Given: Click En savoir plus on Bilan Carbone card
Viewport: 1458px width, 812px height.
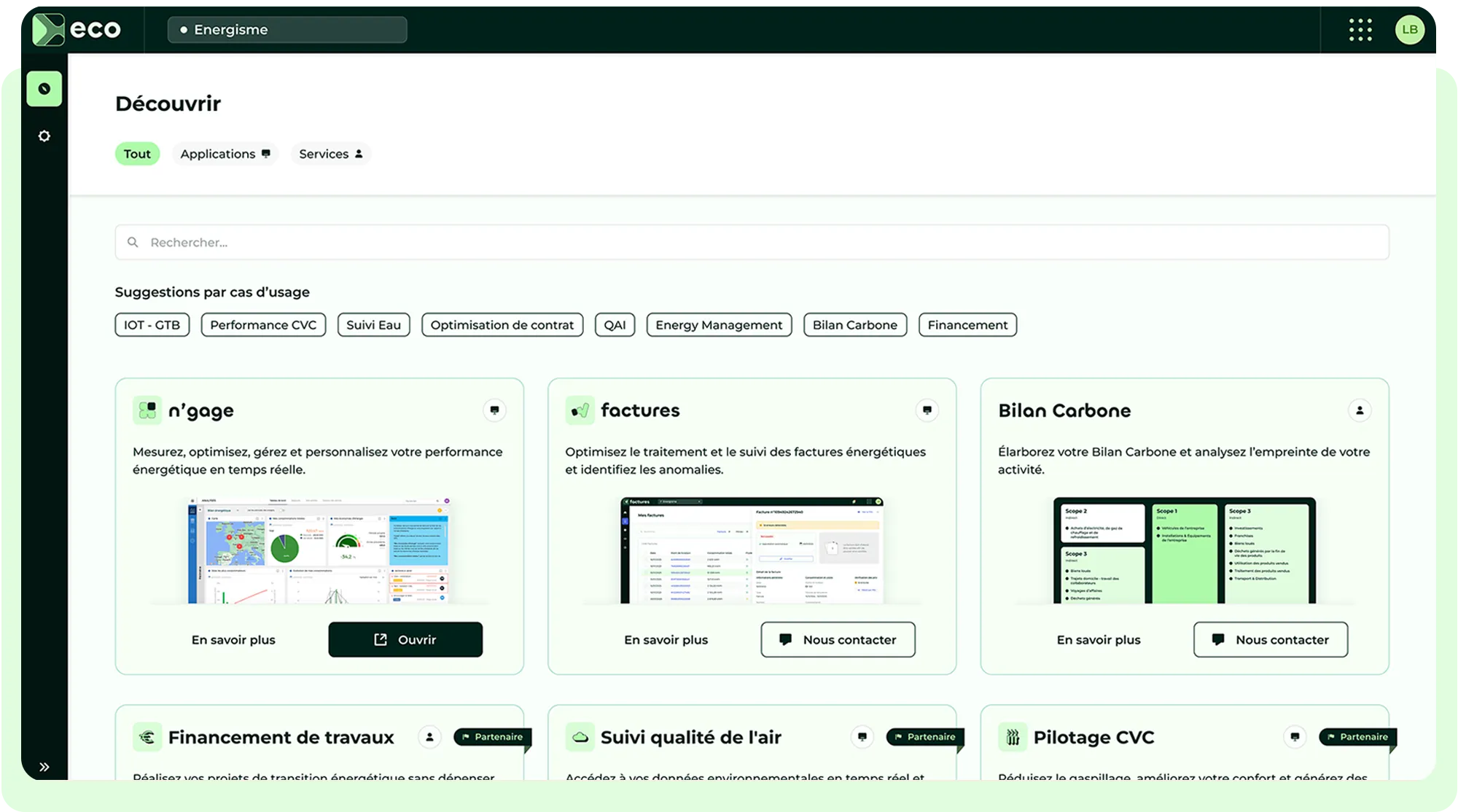Looking at the screenshot, I should pos(1099,640).
